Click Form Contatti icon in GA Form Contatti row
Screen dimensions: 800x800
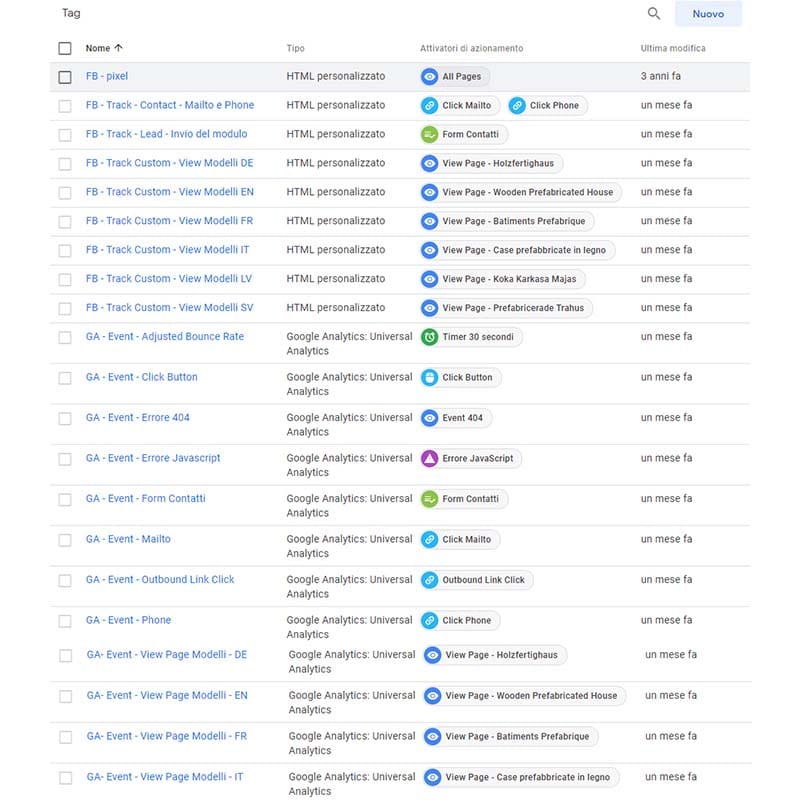click(x=430, y=499)
